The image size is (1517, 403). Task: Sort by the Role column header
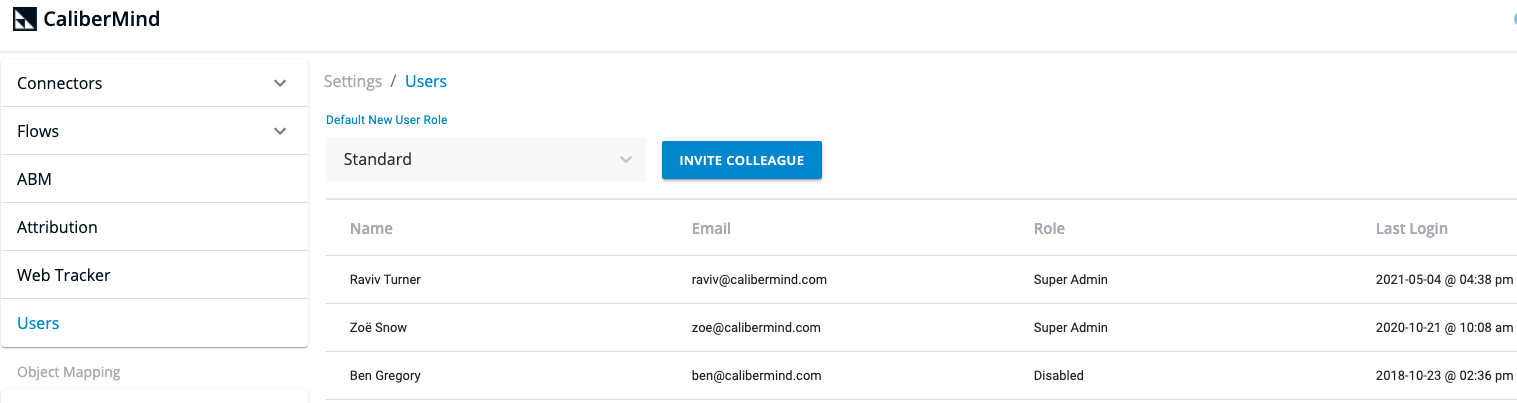[x=1049, y=228]
